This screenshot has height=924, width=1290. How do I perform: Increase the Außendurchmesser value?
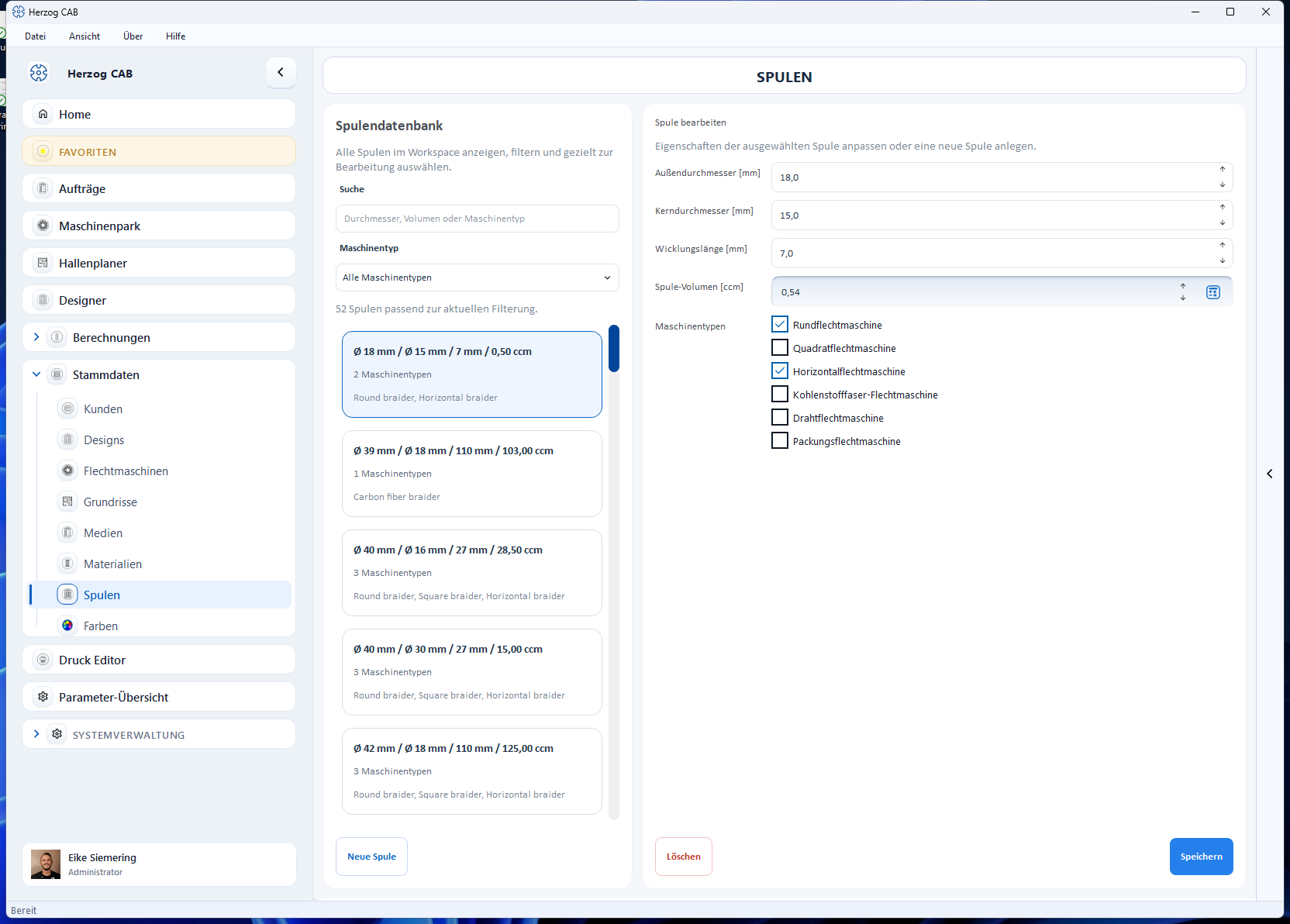pos(1223,170)
